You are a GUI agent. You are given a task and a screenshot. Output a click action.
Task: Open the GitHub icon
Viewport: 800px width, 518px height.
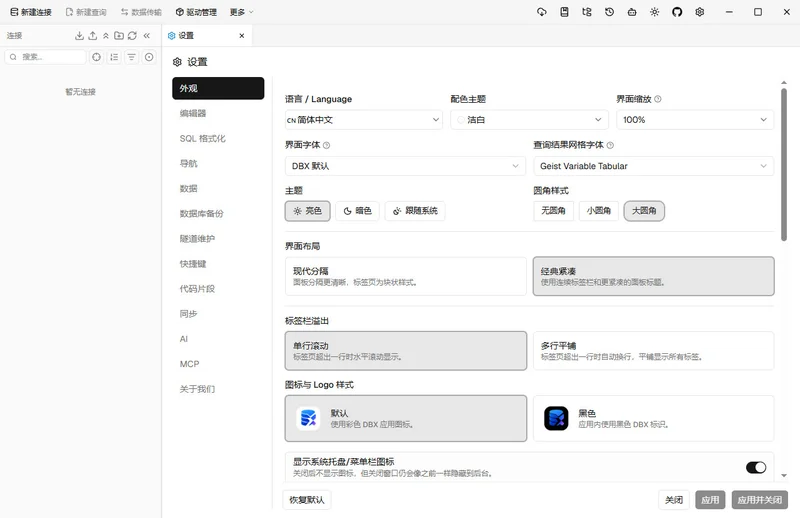coord(677,12)
